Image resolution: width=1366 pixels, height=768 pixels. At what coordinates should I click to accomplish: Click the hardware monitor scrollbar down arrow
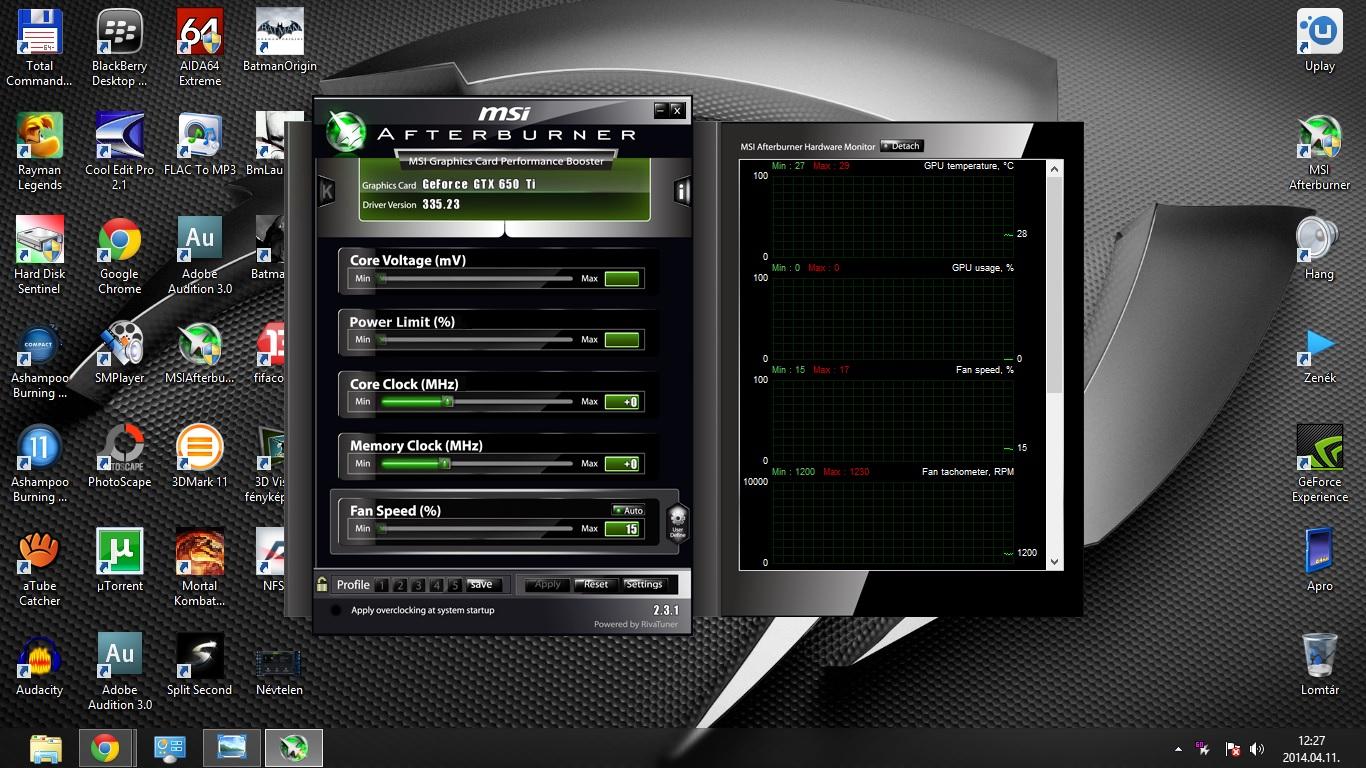tap(1054, 562)
